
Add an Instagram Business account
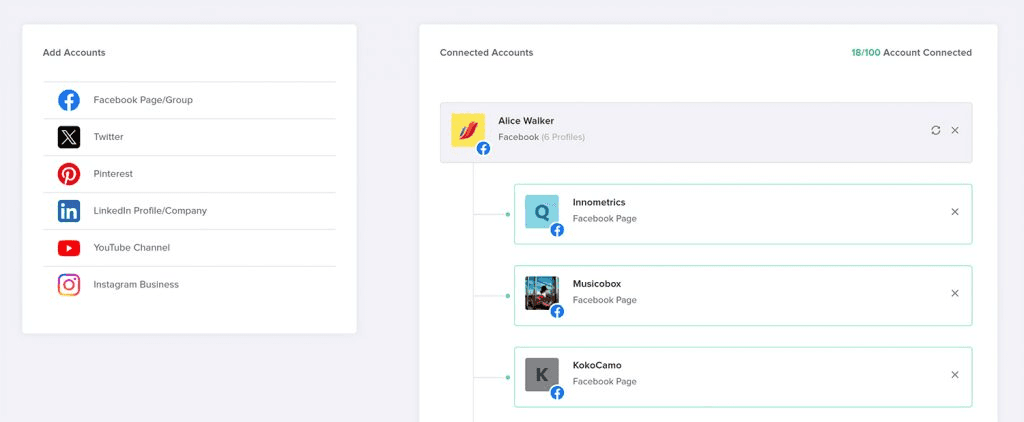tap(189, 285)
